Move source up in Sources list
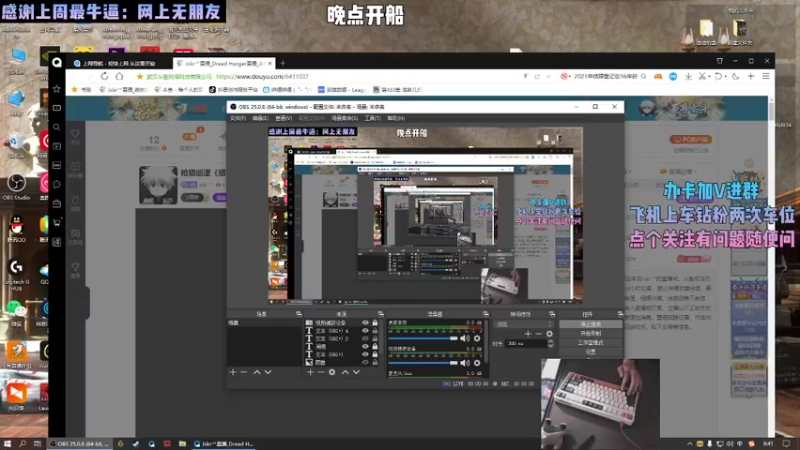The image size is (800, 450). coord(345,372)
